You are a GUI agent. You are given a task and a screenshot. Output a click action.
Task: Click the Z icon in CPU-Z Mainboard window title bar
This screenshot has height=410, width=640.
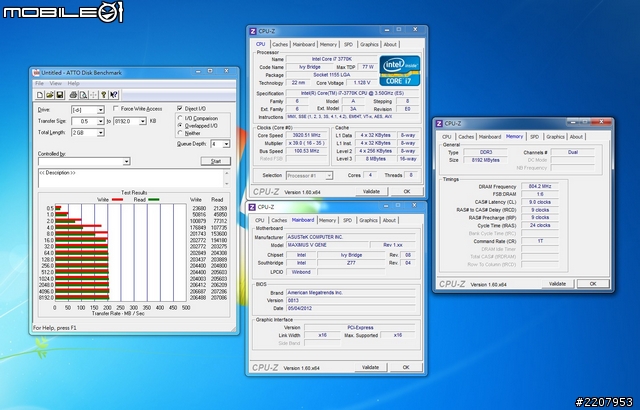pyautogui.click(x=252, y=207)
